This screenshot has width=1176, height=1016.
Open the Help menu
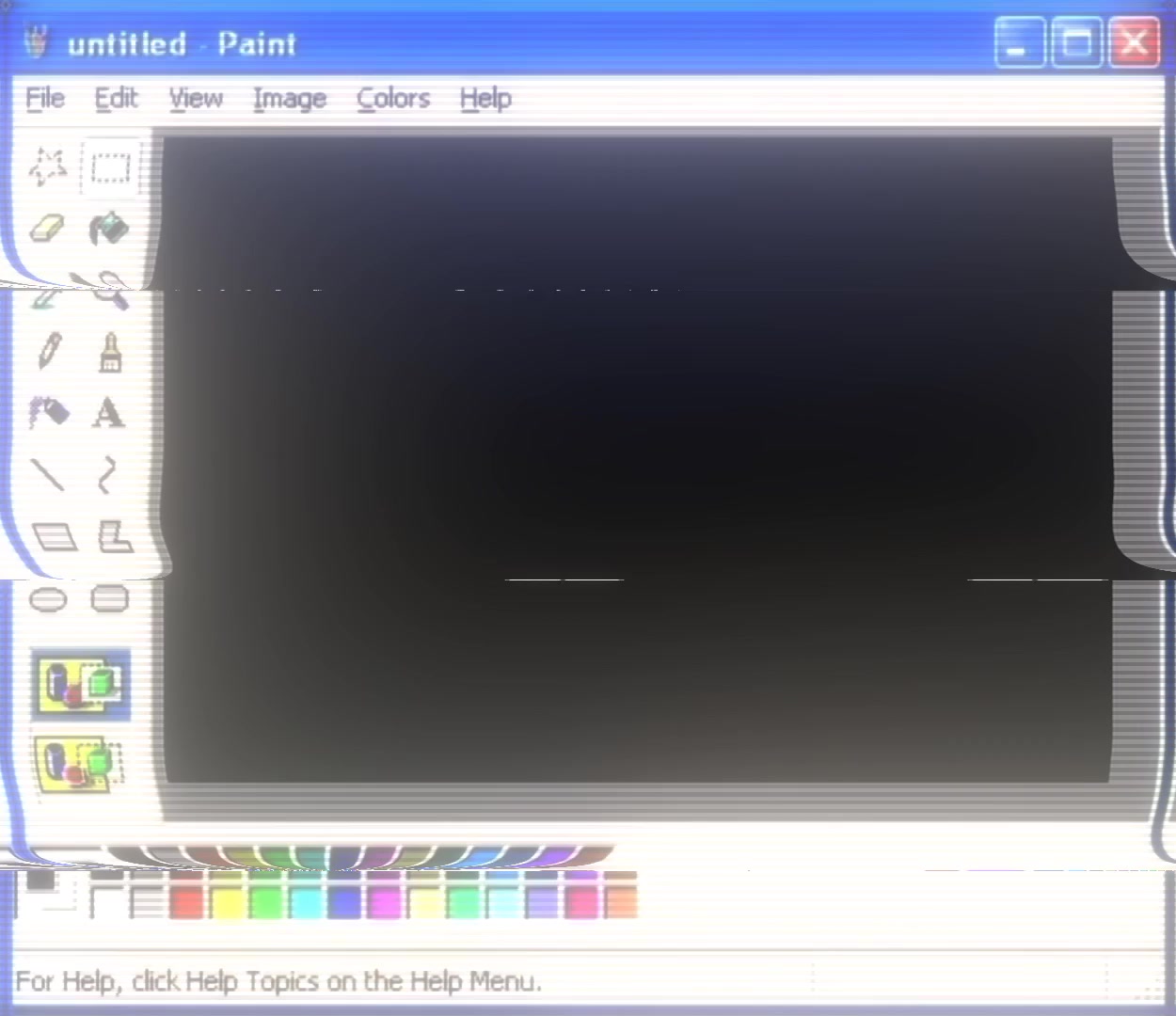pos(485,98)
